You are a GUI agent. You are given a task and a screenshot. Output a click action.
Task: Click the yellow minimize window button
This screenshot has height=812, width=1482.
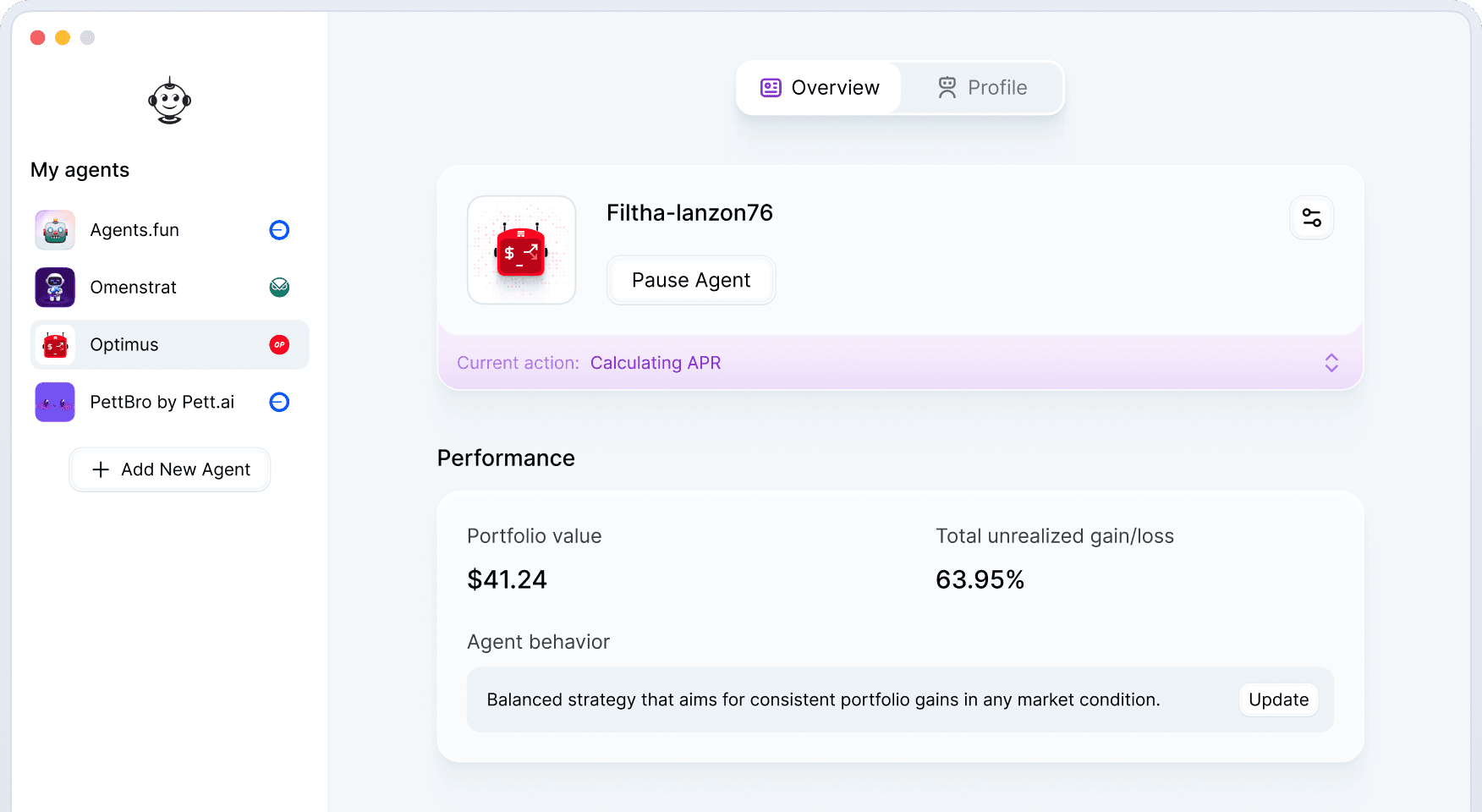point(63,37)
